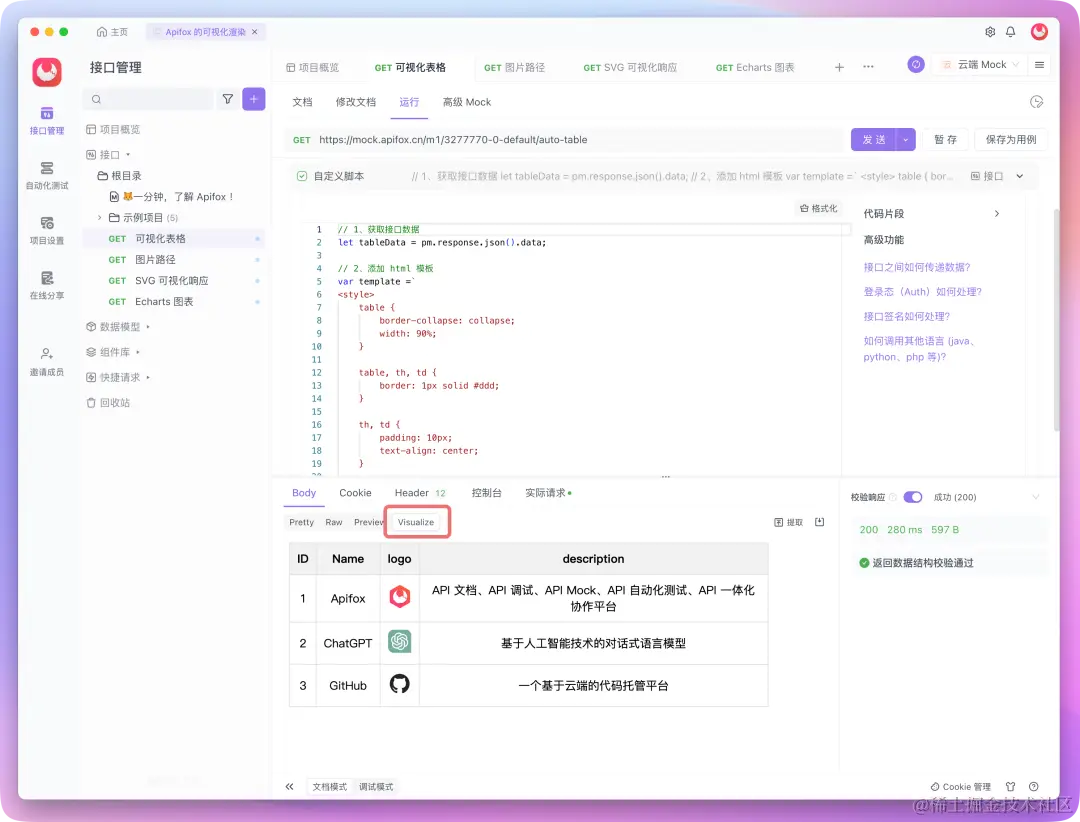The image size is (1080, 822).
Task: Expand the 示例项目 folder
Action: coord(99,218)
